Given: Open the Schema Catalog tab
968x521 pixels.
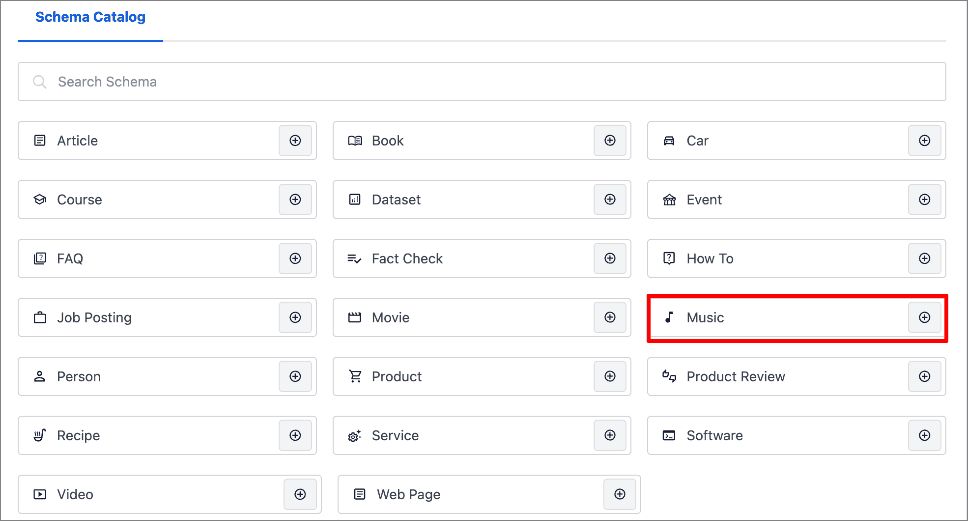Looking at the screenshot, I should [x=90, y=17].
